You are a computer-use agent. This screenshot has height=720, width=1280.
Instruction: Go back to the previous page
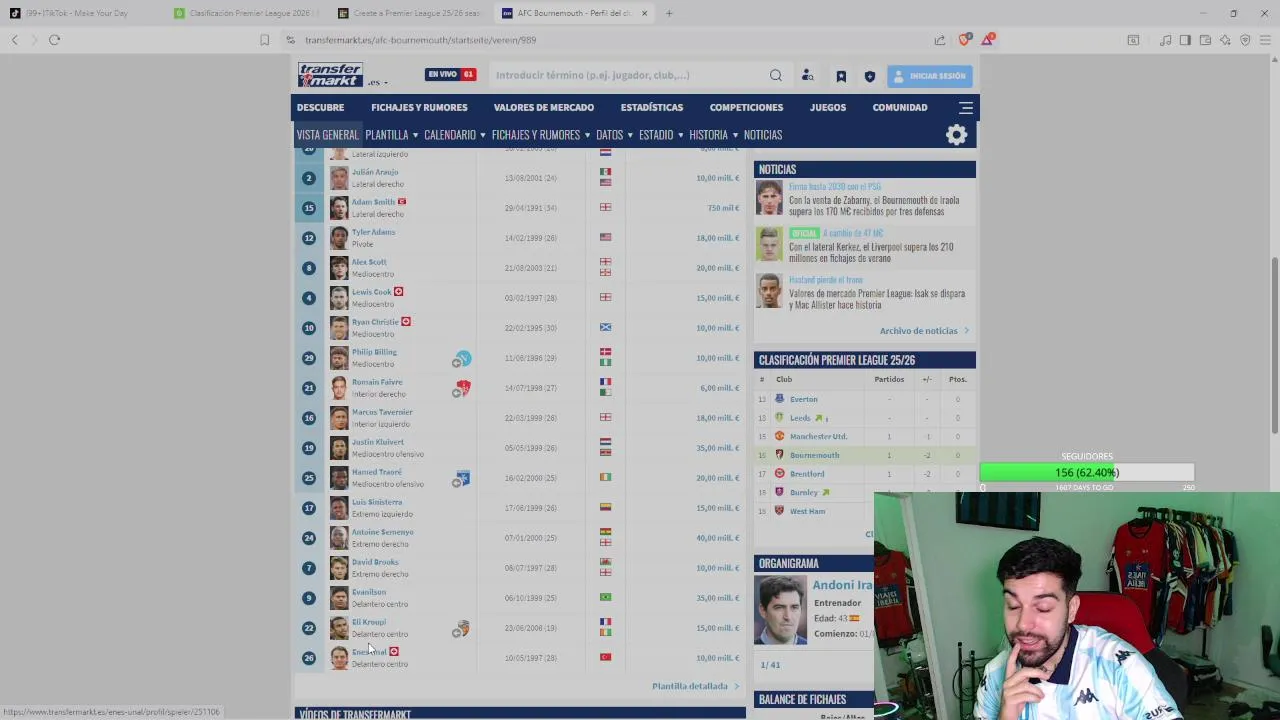click(15, 40)
